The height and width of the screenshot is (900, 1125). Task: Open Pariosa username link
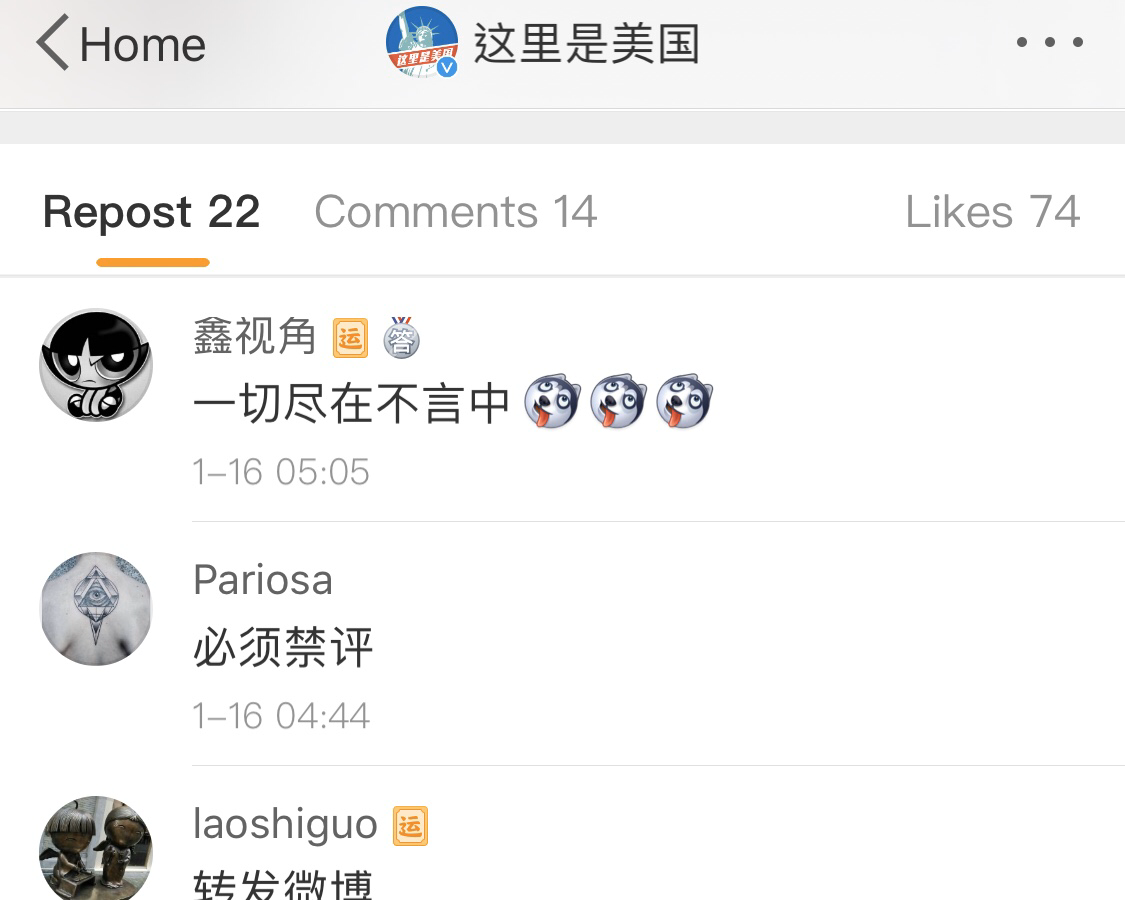pos(263,580)
